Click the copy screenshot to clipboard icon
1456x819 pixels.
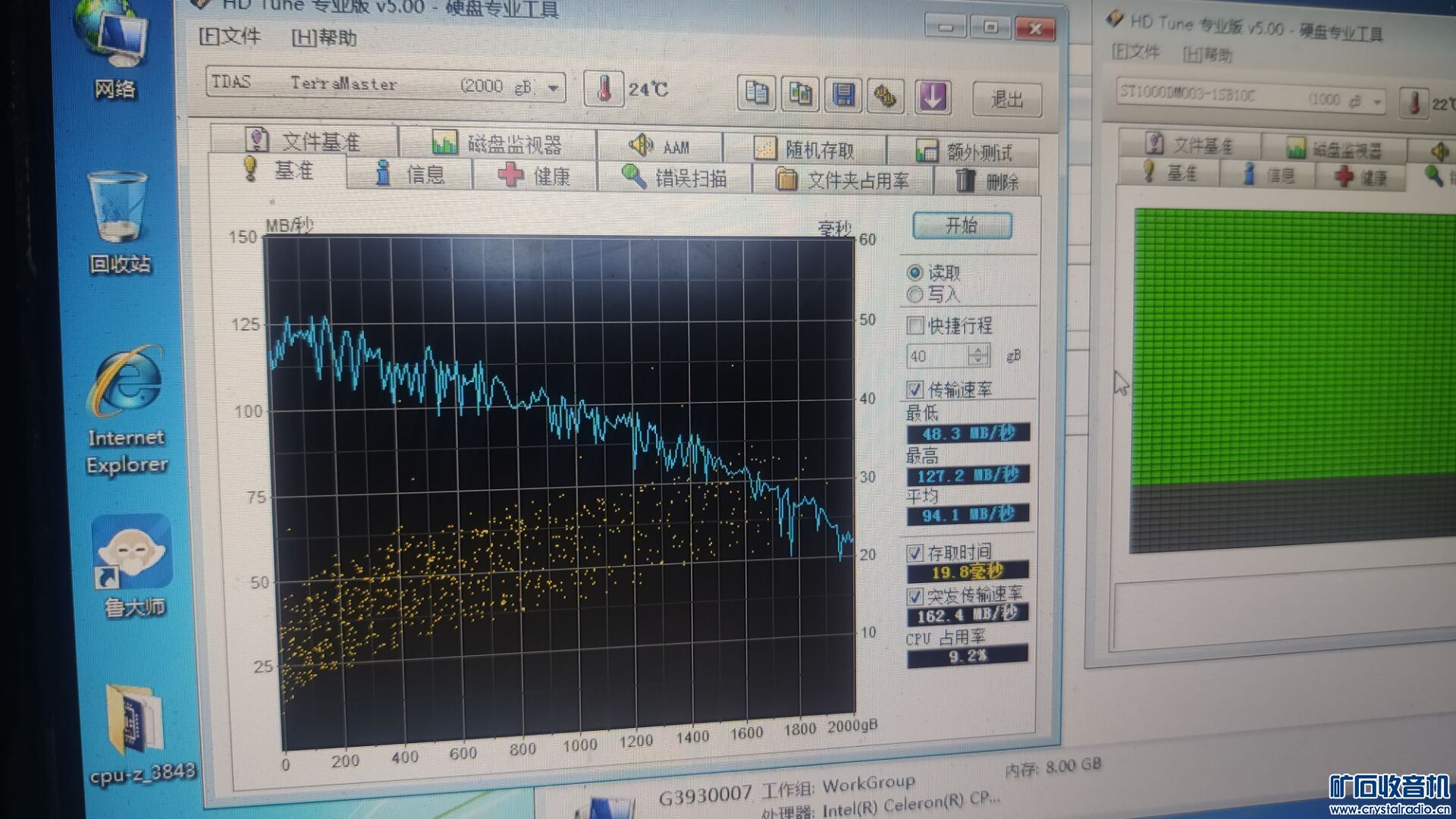pyautogui.click(x=800, y=95)
